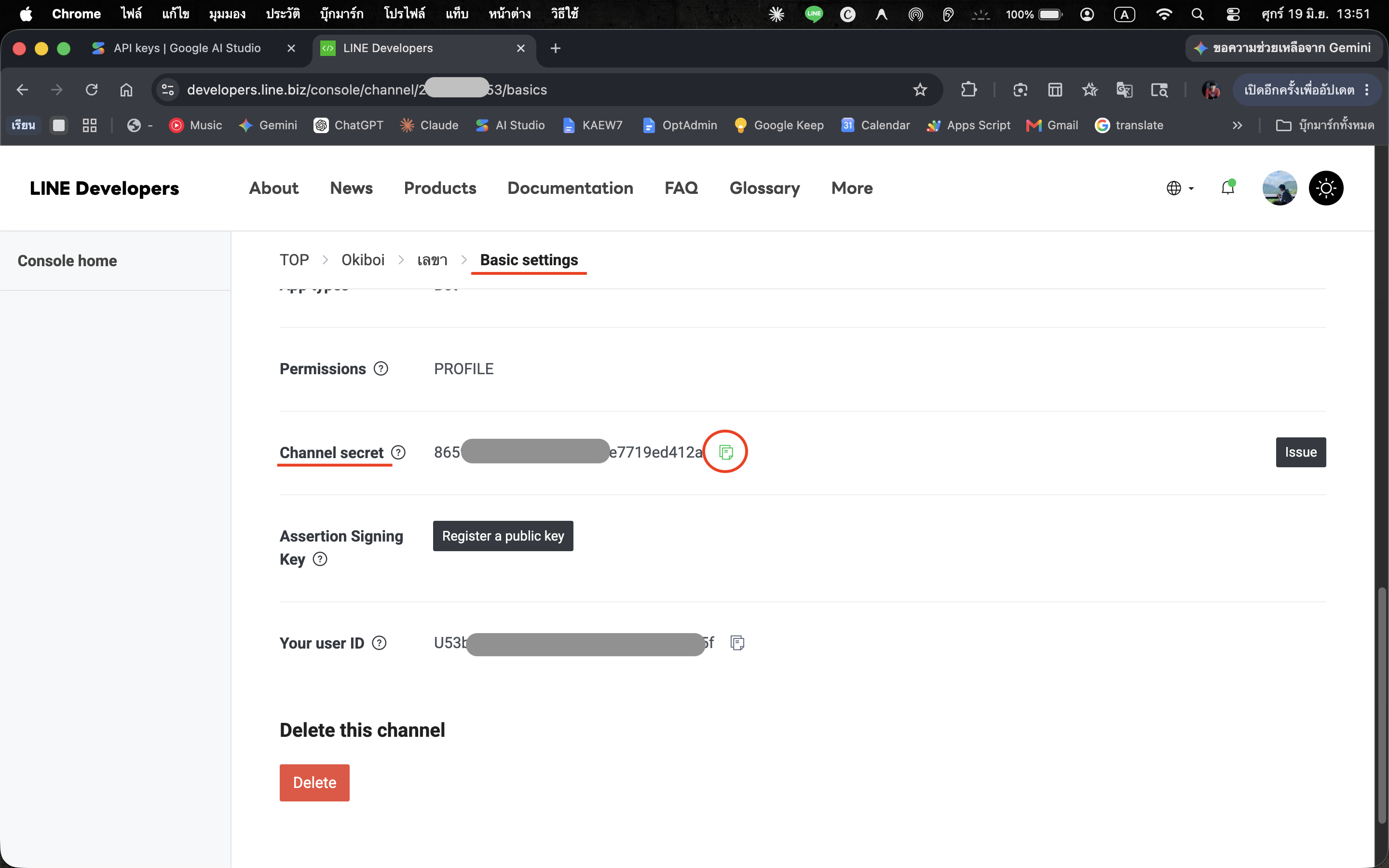Open the Chrome three-dot menu
The height and width of the screenshot is (868, 1389).
1367,90
